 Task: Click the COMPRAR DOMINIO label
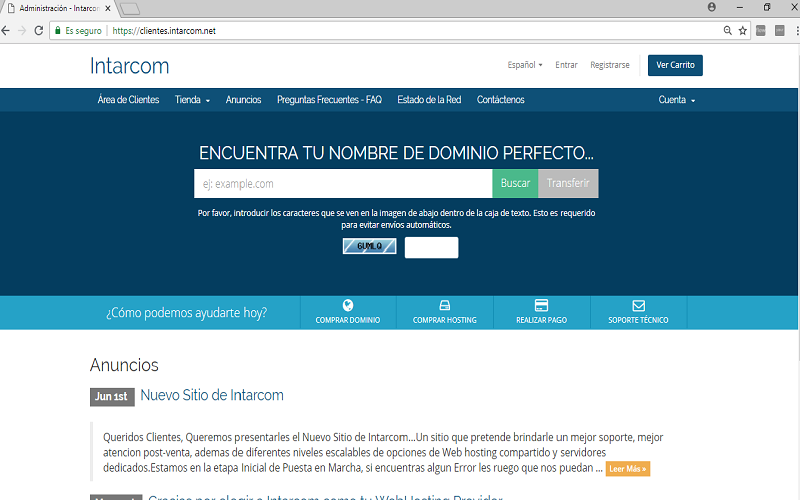[348, 320]
